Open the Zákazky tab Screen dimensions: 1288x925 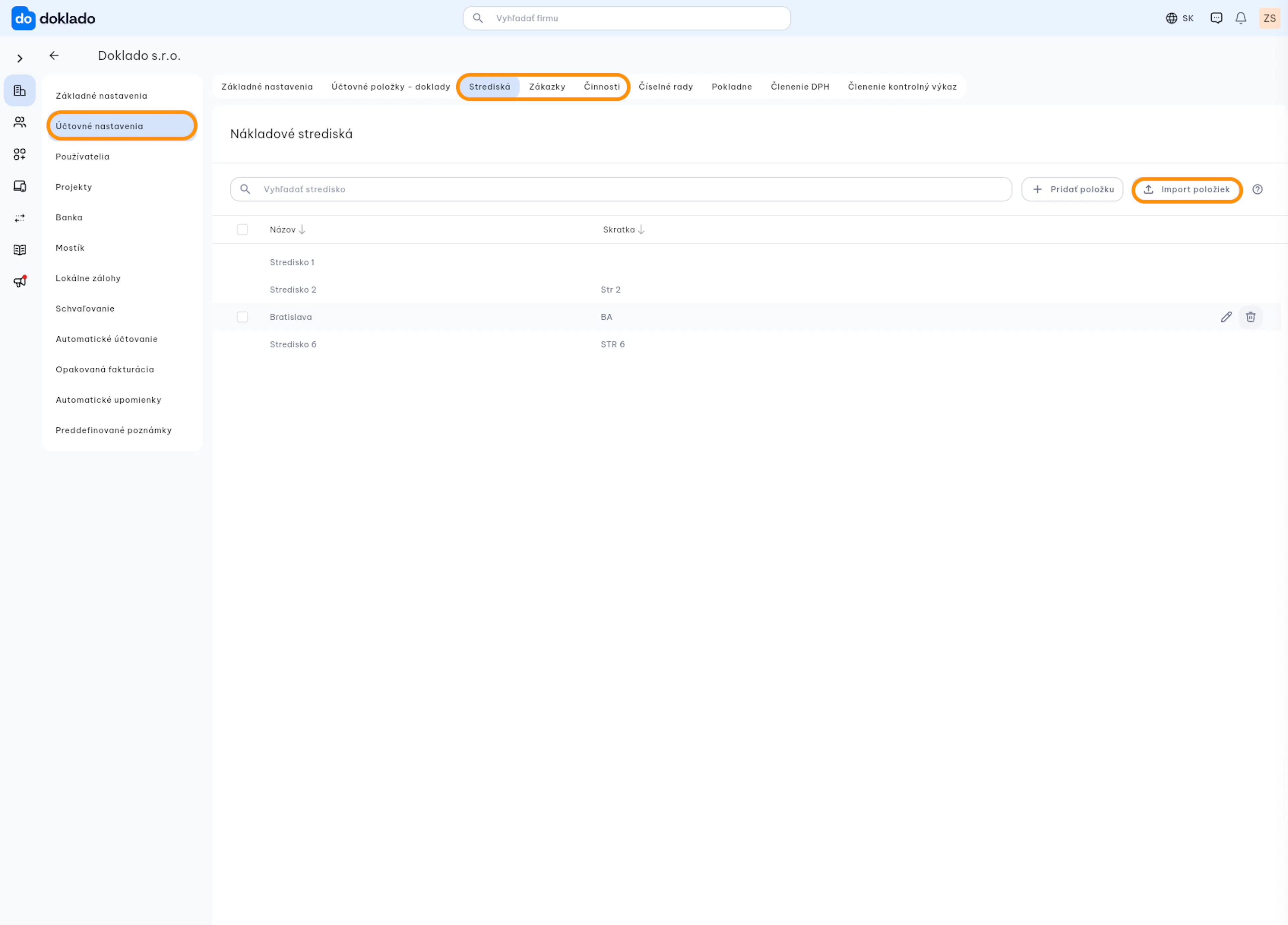pos(547,86)
